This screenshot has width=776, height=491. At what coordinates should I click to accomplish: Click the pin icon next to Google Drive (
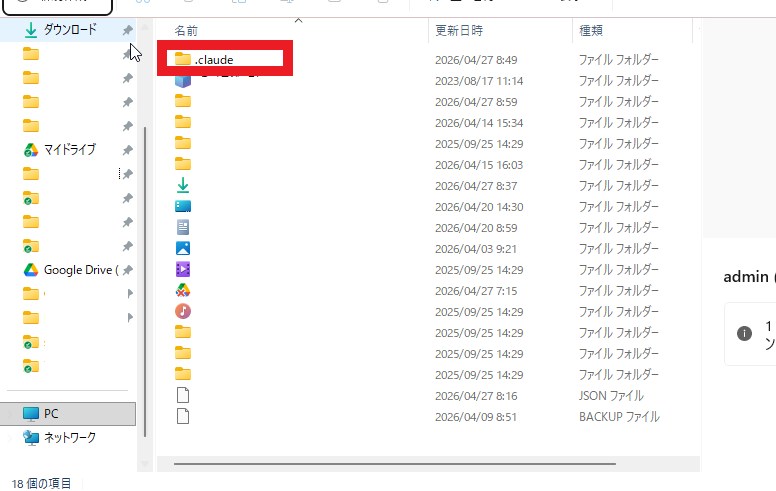[x=128, y=270]
